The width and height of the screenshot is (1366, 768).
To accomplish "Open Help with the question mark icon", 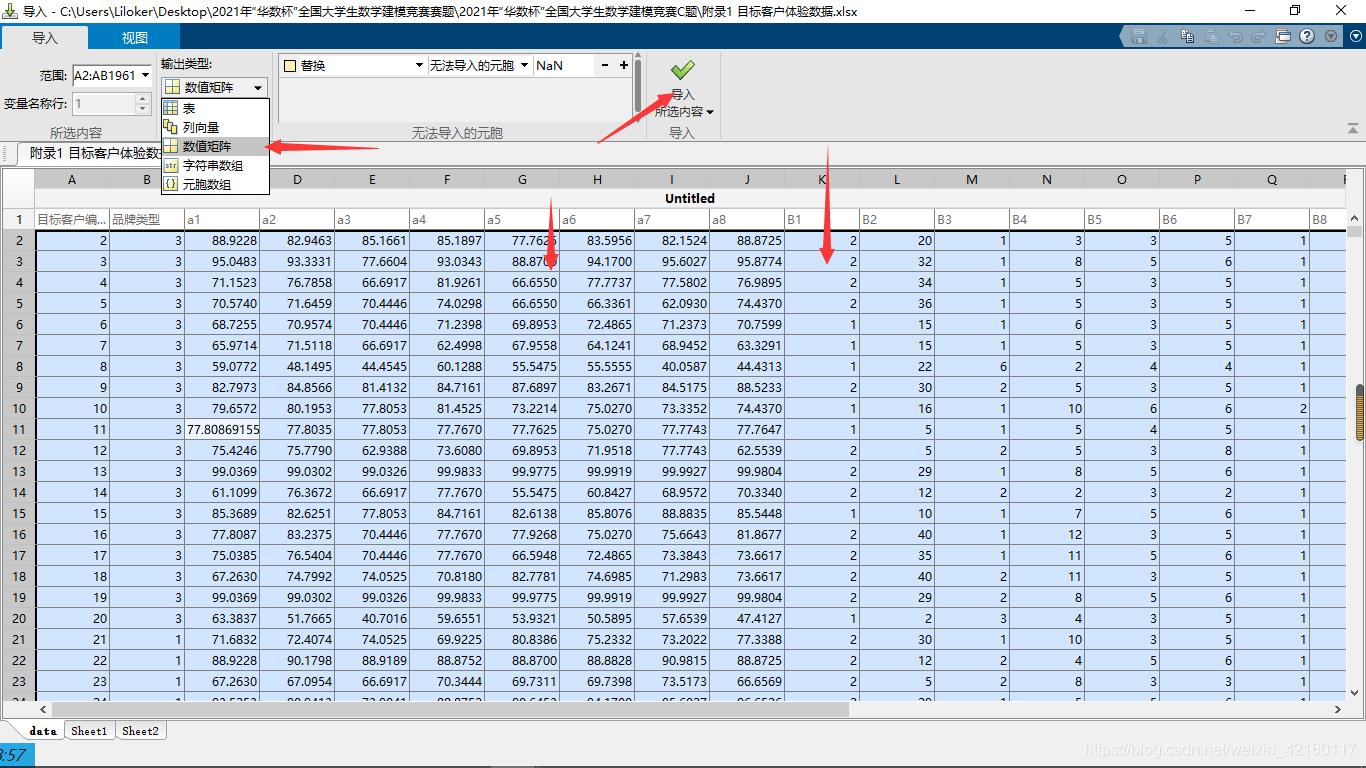I will [1307, 36].
